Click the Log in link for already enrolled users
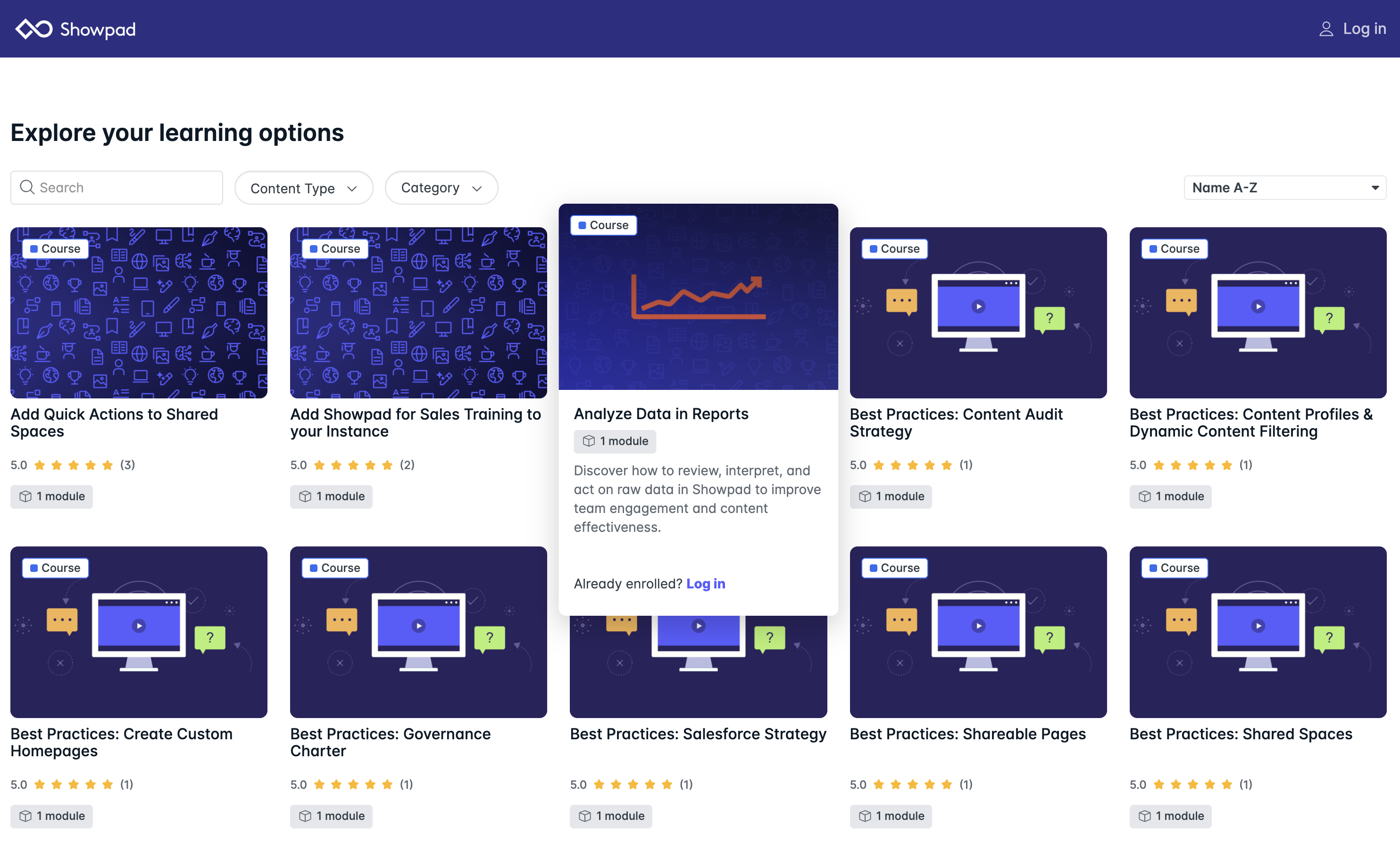The width and height of the screenshot is (1400, 843). pyautogui.click(x=706, y=583)
